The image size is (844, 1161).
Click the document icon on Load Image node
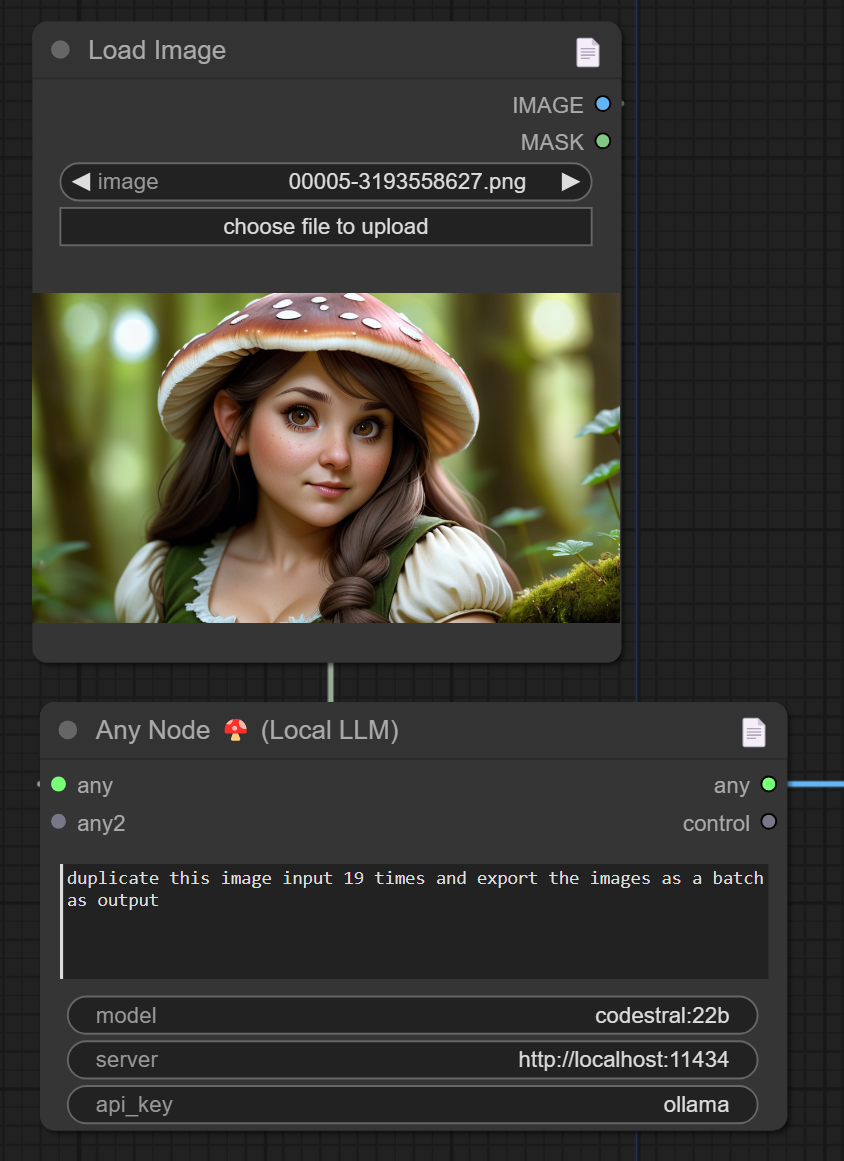[x=588, y=52]
